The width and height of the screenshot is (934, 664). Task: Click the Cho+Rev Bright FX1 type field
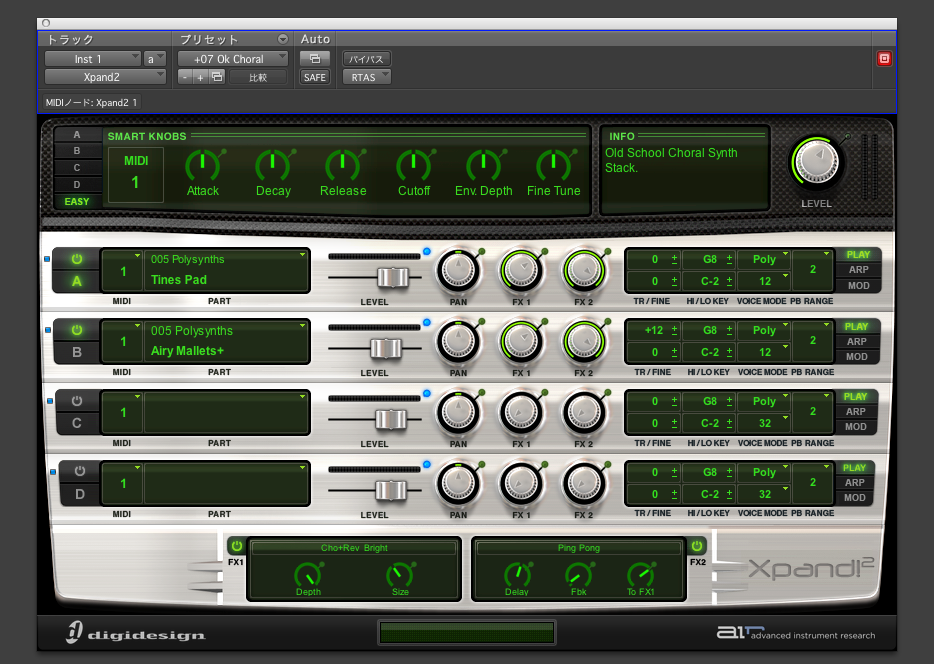354,548
